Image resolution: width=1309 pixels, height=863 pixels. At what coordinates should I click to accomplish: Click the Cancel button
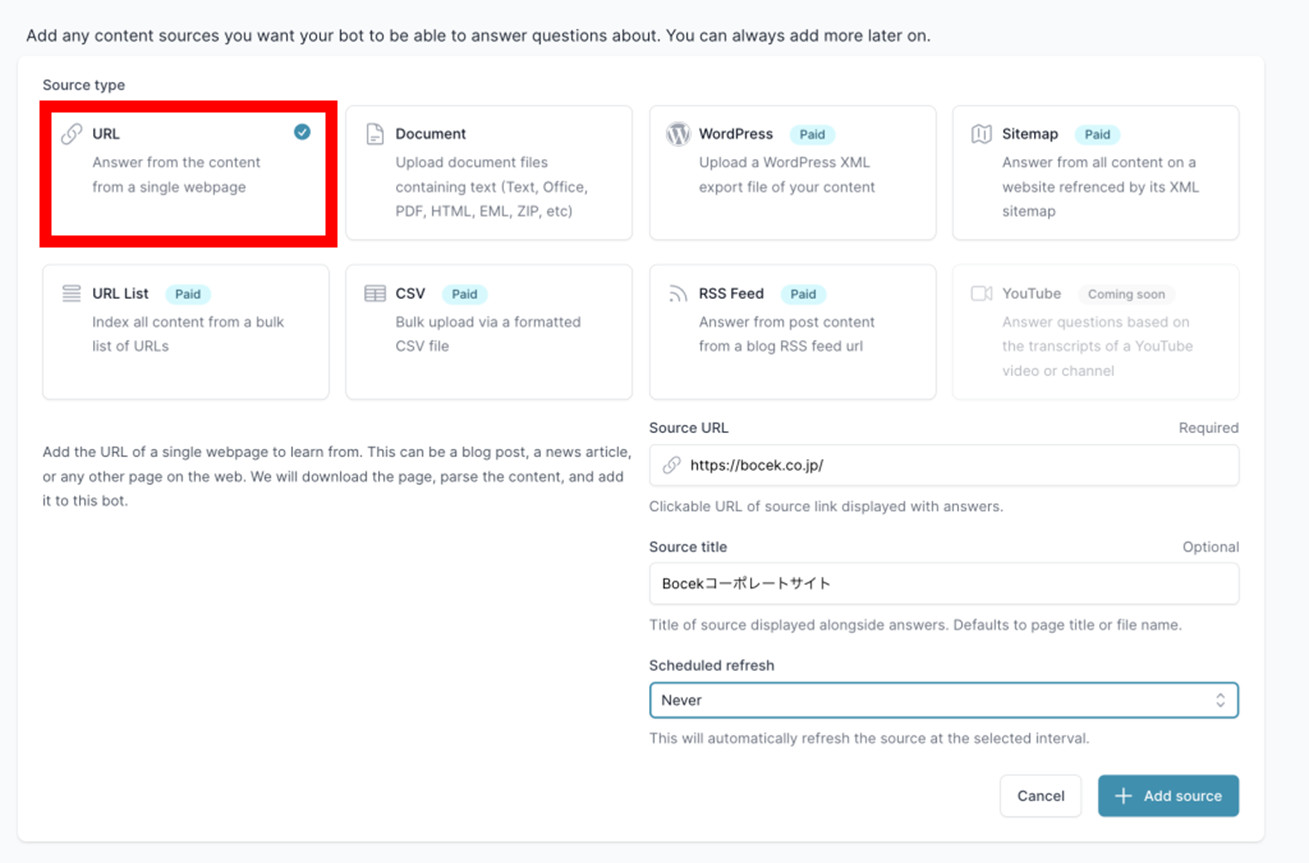coord(1040,796)
